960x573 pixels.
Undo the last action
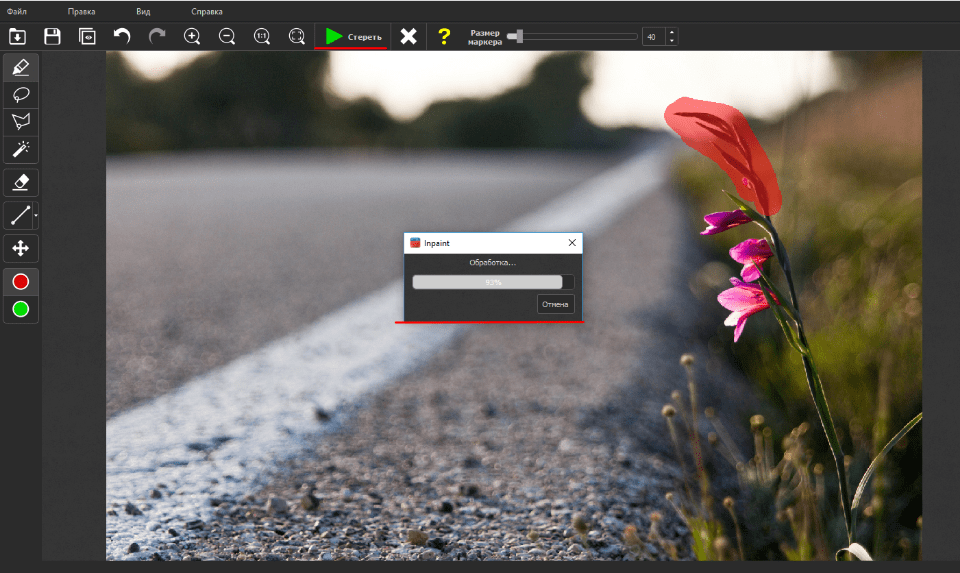coord(122,37)
